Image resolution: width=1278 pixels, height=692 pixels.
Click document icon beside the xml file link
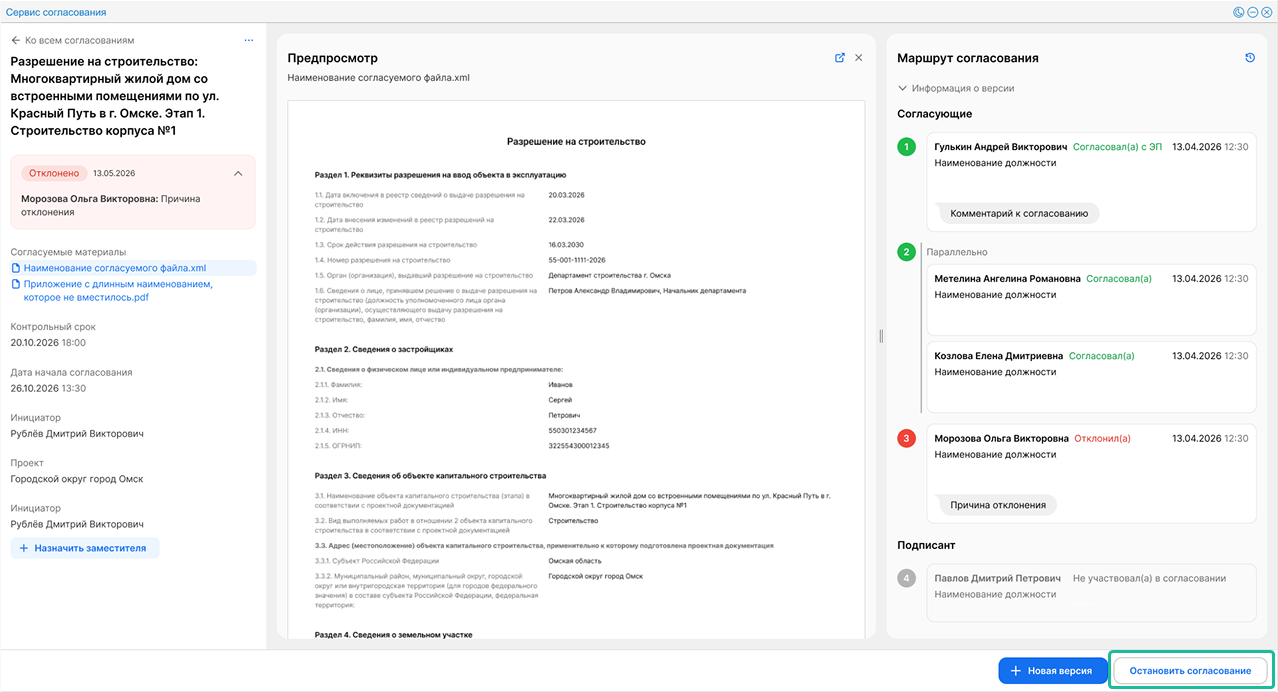click(x=16, y=268)
